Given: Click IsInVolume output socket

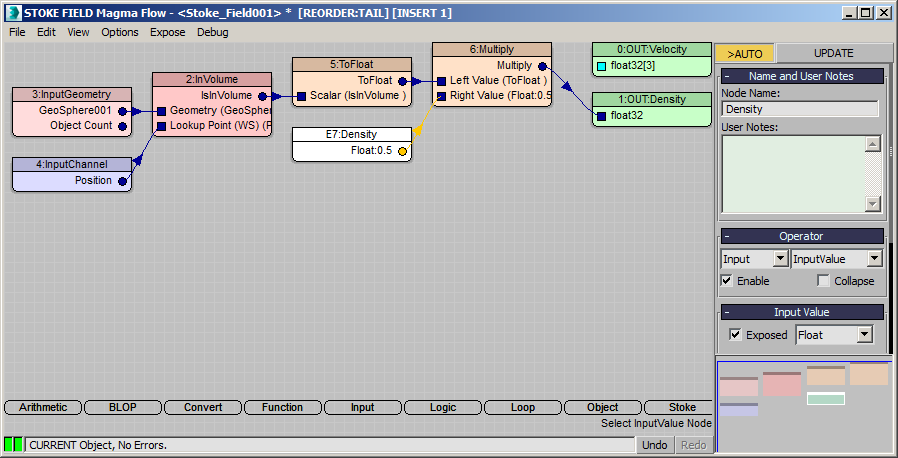Looking at the screenshot, I should tap(262, 96).
